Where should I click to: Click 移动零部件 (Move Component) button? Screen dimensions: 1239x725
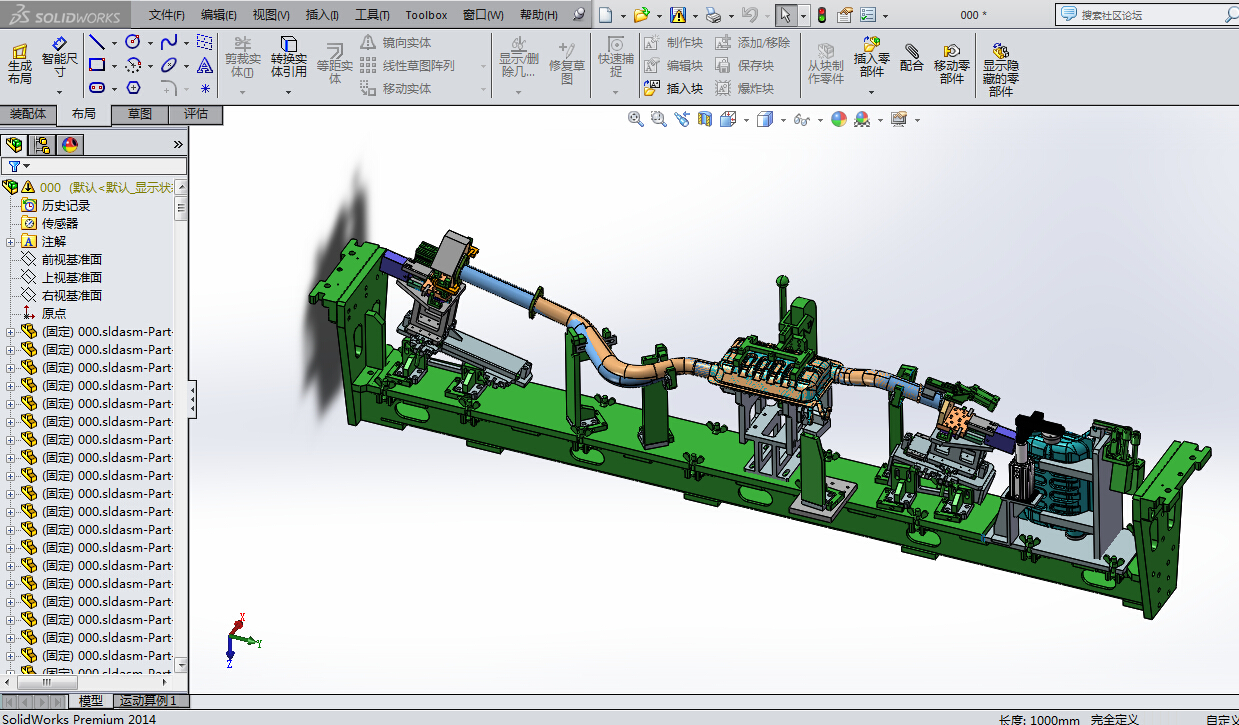pos(951,64)
